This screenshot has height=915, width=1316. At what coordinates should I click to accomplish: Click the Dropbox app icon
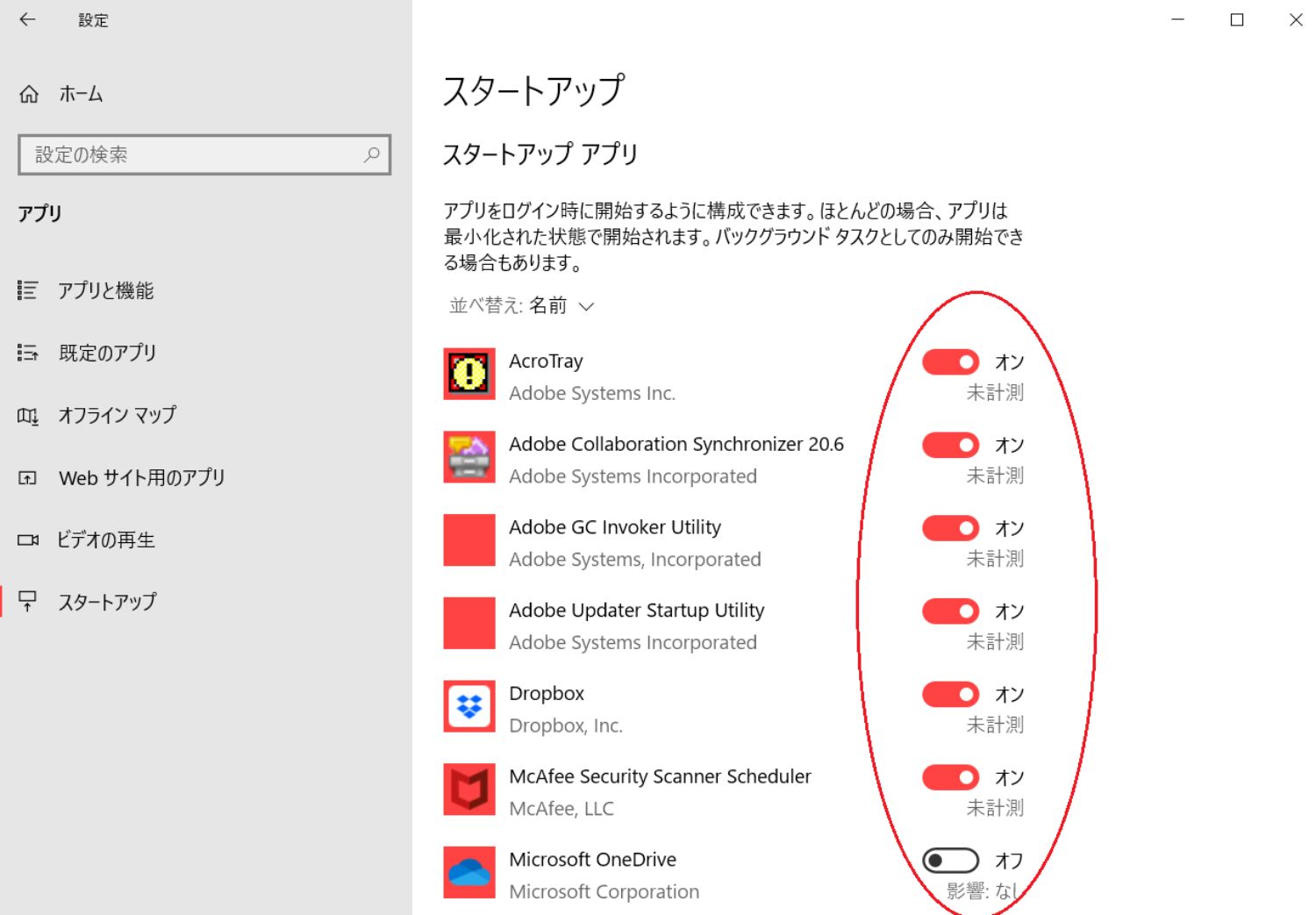468,706
